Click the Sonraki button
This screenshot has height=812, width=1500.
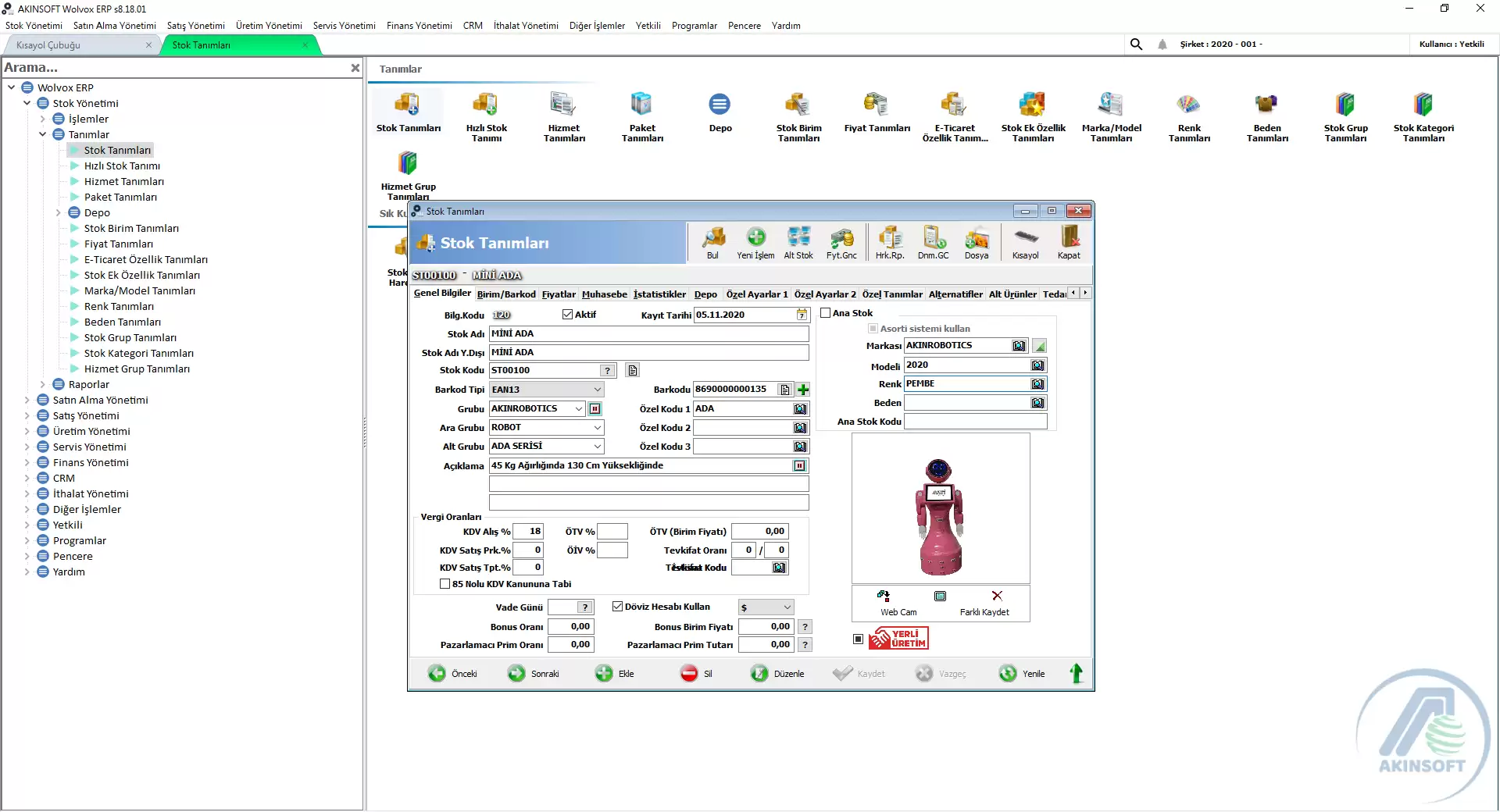point(534,674)
